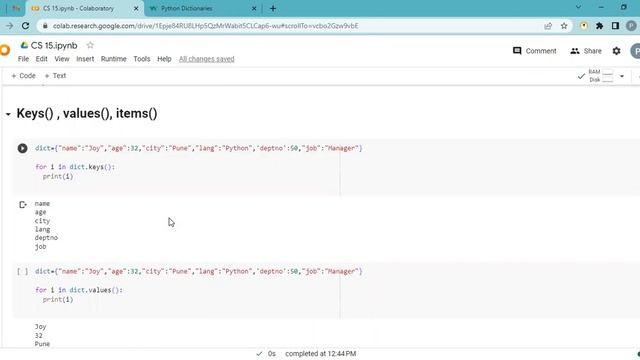Click the 'completed at 12:44 PM' status text

tap(320, 353)
